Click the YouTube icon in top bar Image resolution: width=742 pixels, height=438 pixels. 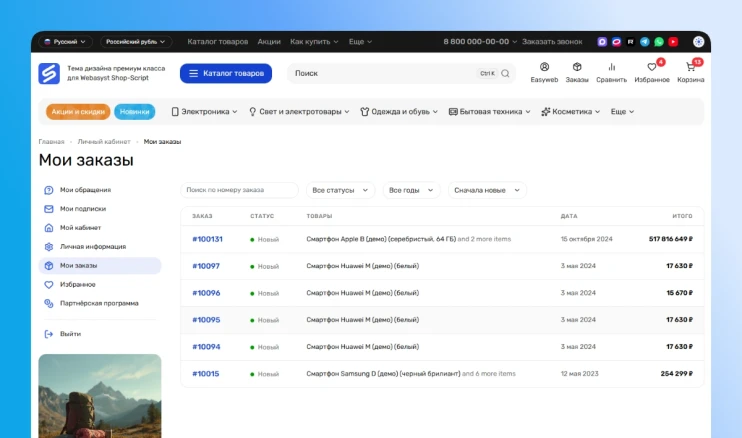[x=673, y=42]
